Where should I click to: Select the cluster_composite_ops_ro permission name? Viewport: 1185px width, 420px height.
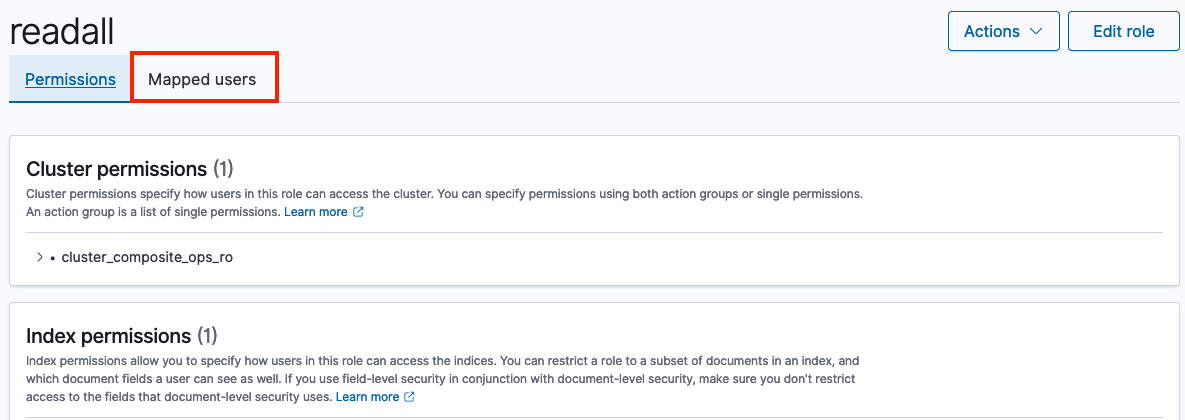[x=147, y=257]
